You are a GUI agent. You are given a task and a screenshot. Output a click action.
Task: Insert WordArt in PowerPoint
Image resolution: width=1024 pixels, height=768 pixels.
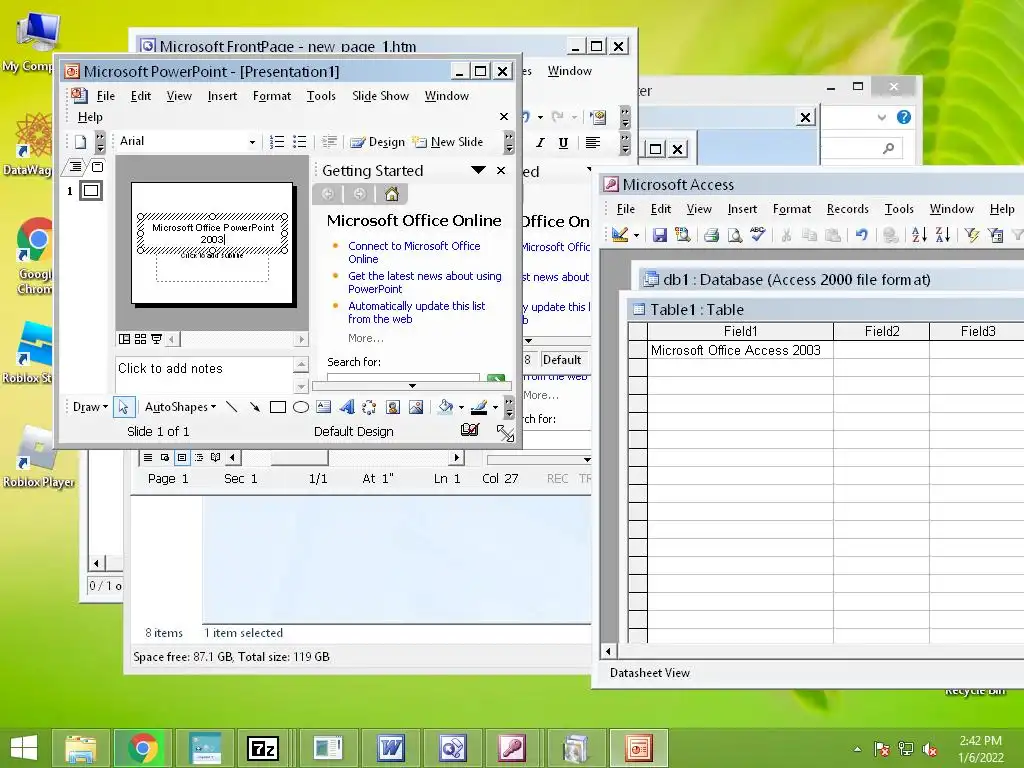[347, 407]
